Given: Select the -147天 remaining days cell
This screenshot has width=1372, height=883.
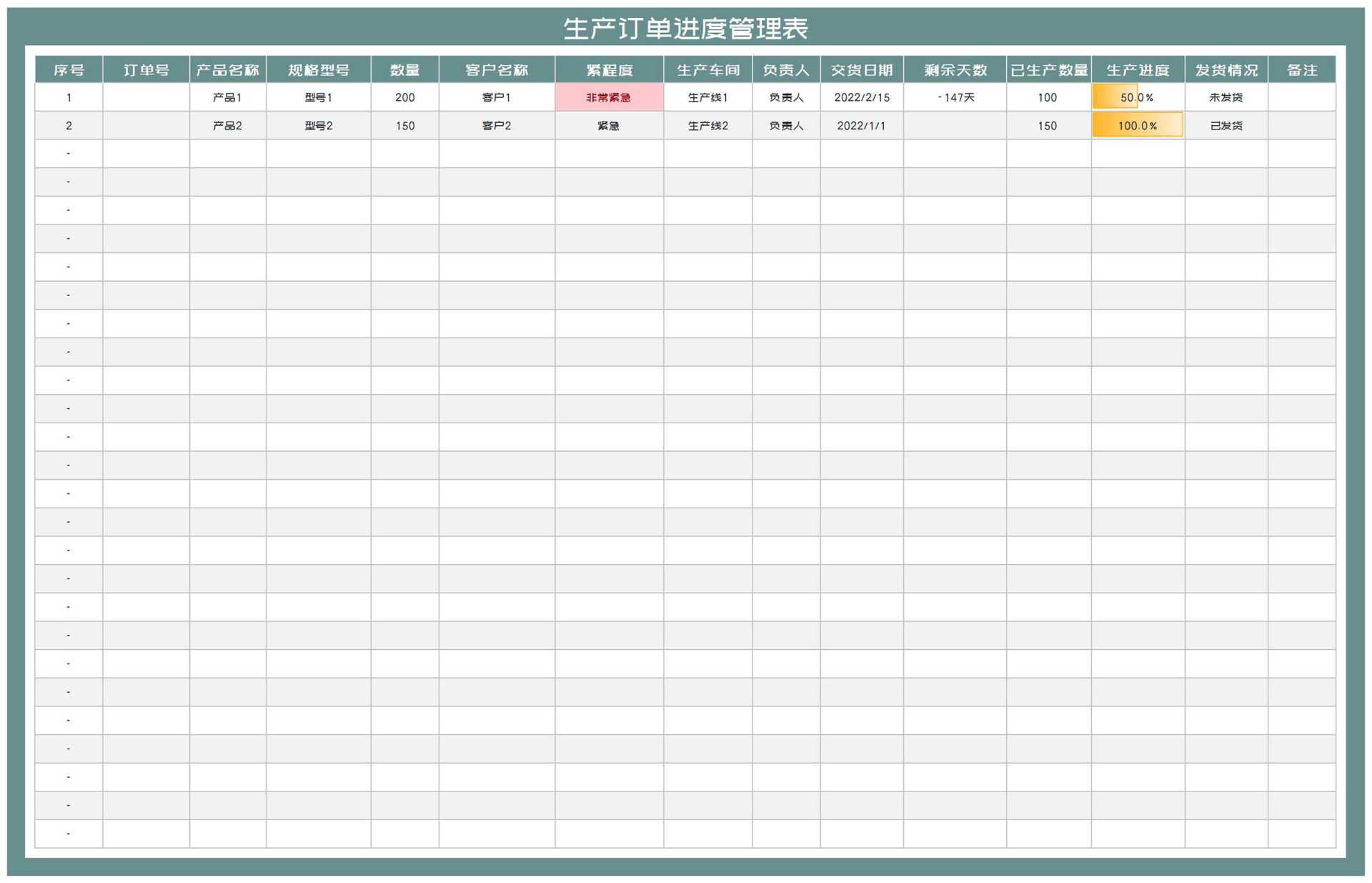Looking at the screenshot, I should pyautogui.click(x=955, y=97).
